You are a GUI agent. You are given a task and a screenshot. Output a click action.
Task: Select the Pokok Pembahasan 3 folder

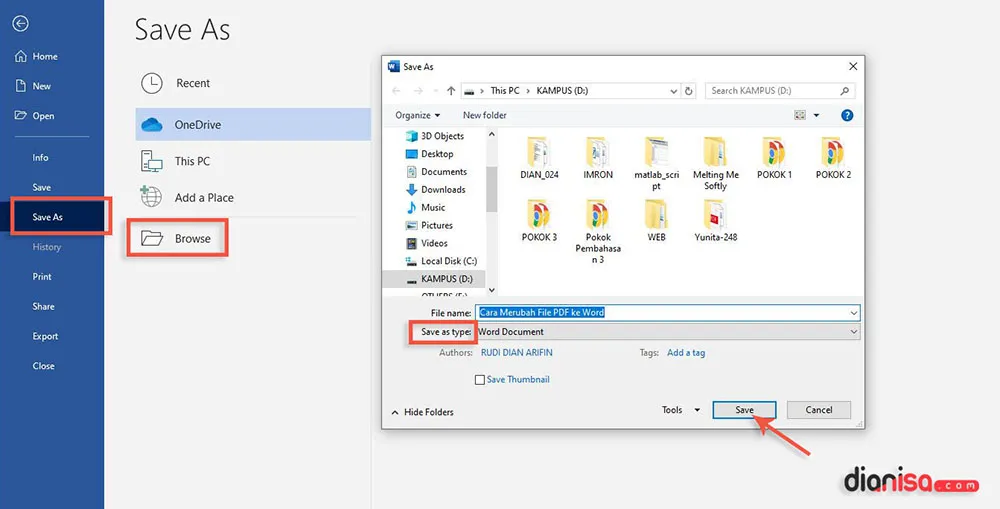(598, 232)
